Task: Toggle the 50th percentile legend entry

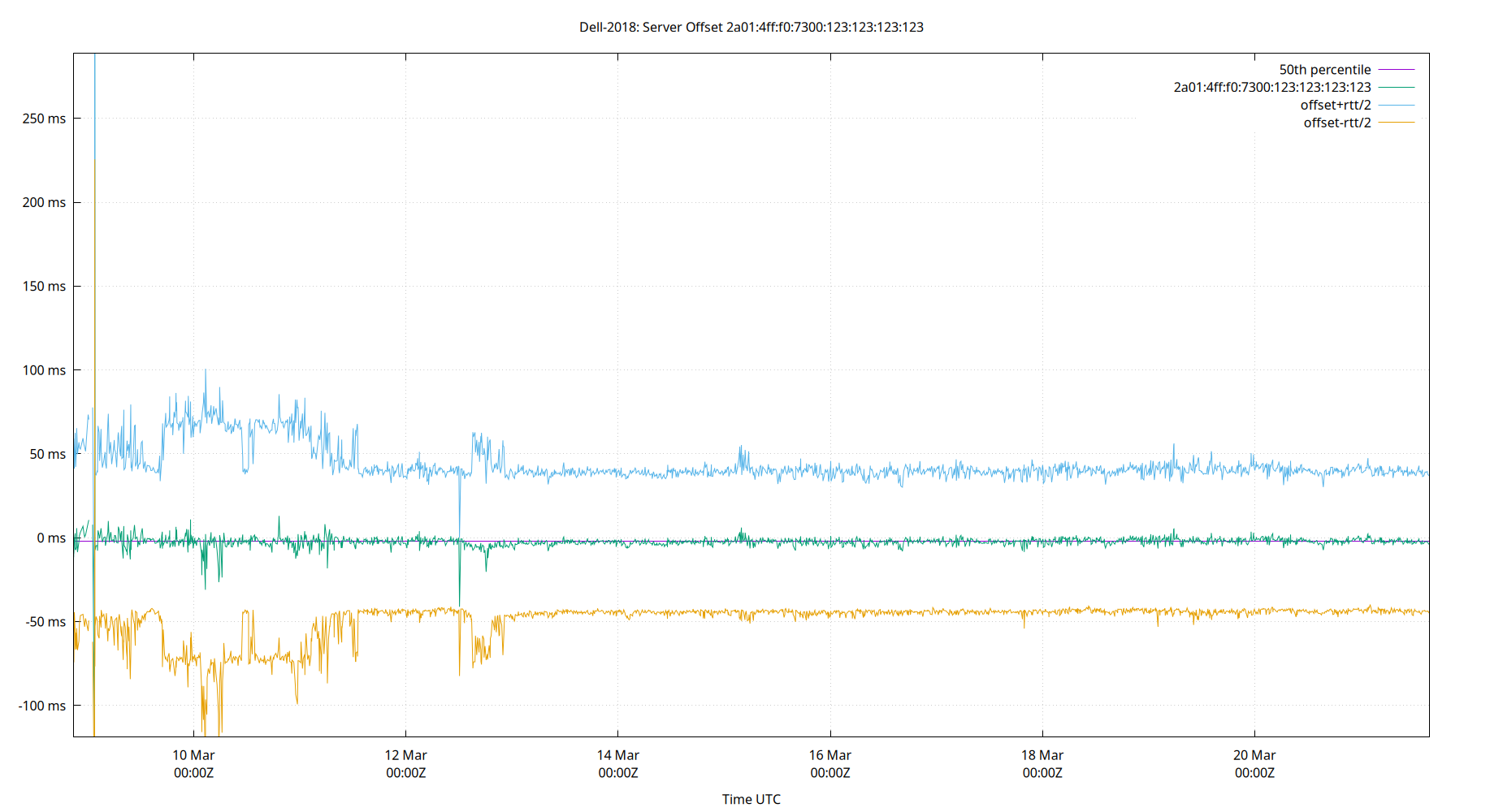Action: tap(1325, 69)
